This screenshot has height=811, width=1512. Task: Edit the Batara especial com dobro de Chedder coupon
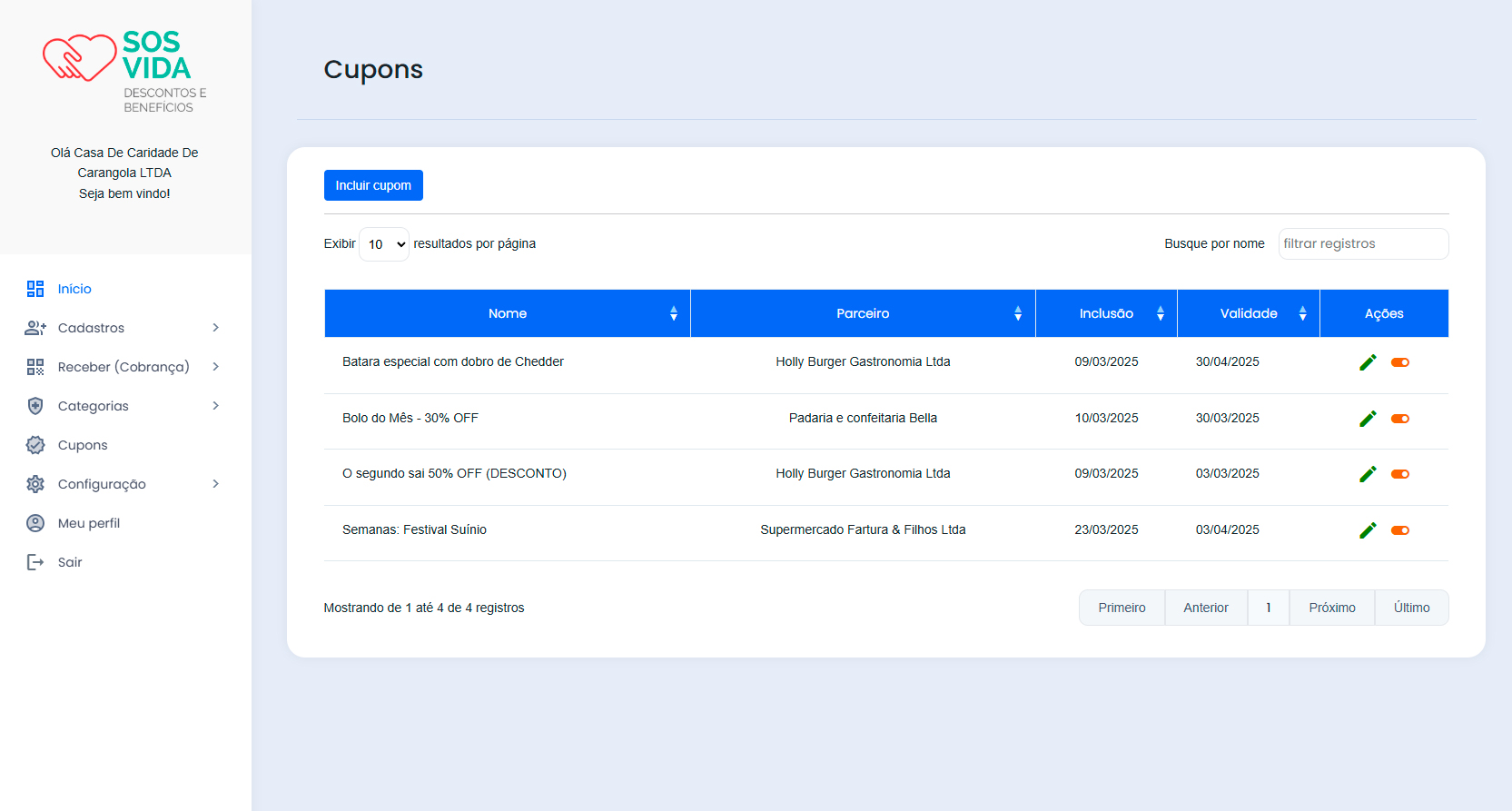[x=1368, y=362]
